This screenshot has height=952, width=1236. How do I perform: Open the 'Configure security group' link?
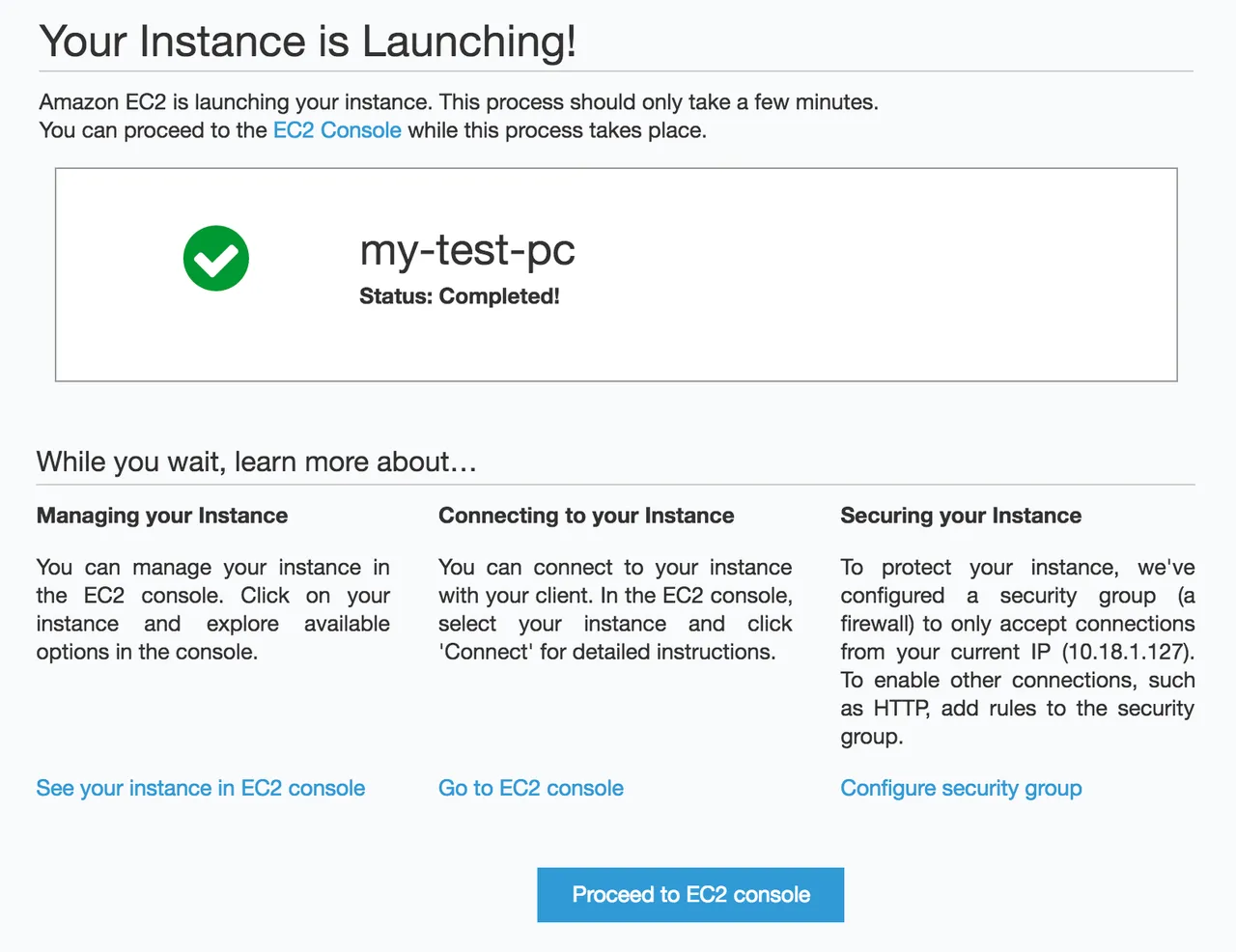pyautogui.click(x=961, y=789)
